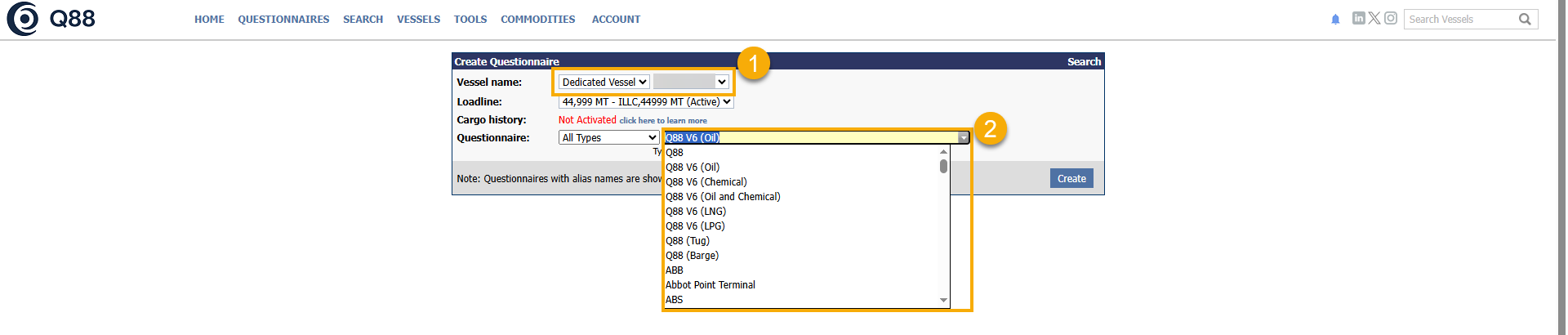Open the notifications bell icon
1568x335 pixels.
point(1335,19)
